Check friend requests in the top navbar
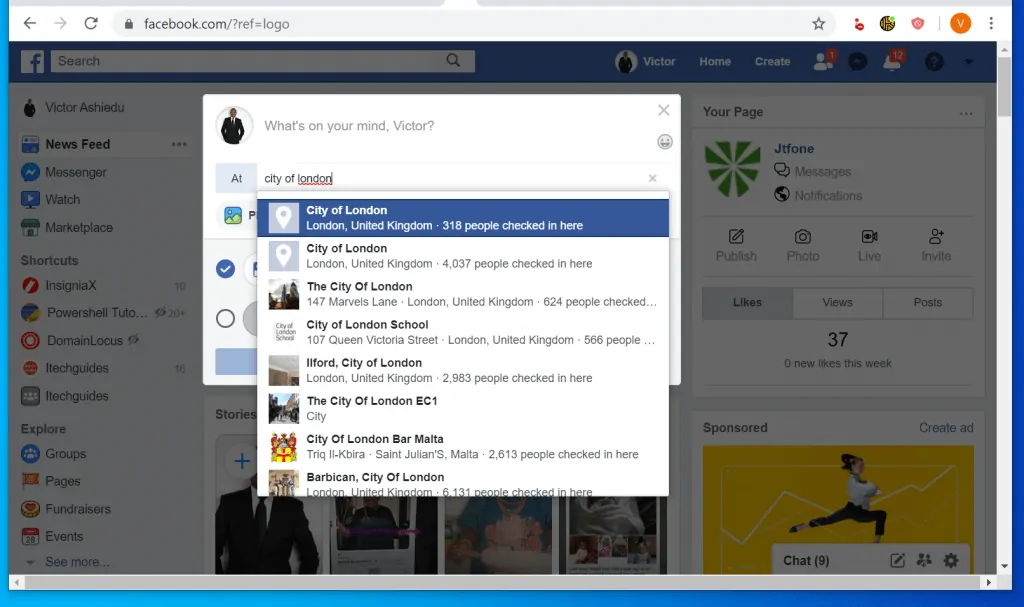Viewport: 1024px width, 607px height. 822,61
